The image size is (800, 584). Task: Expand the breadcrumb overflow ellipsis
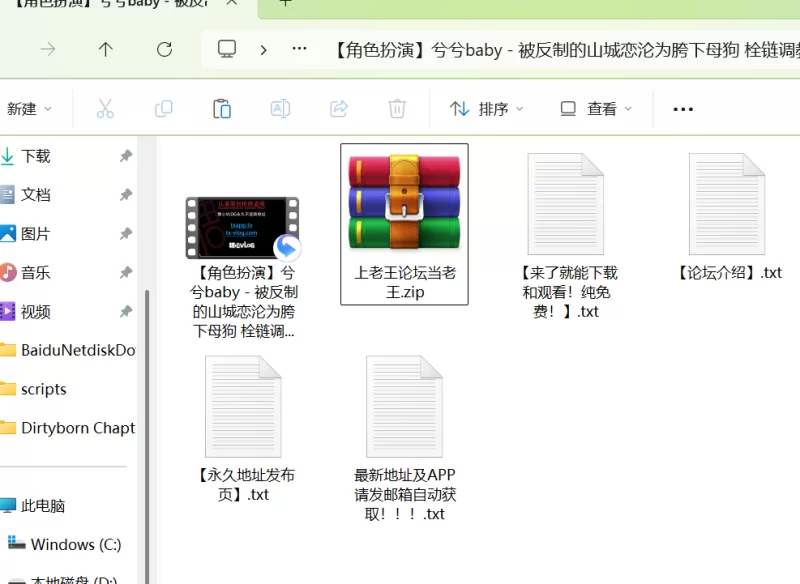tap(299, 49)
